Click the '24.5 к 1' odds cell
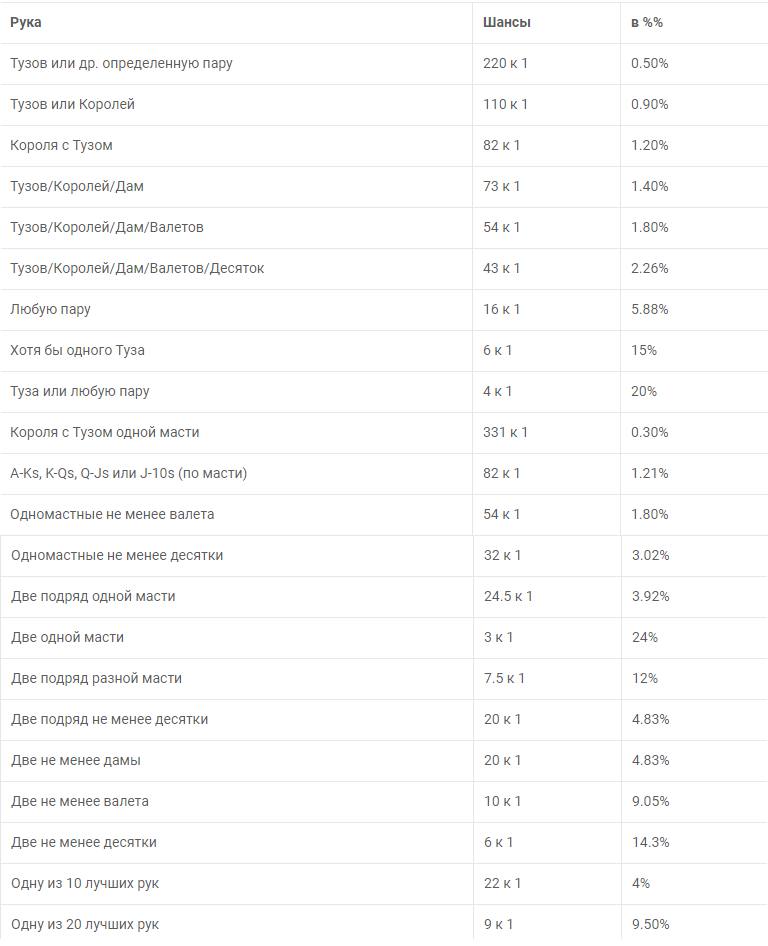 click(x=508, y=596)
